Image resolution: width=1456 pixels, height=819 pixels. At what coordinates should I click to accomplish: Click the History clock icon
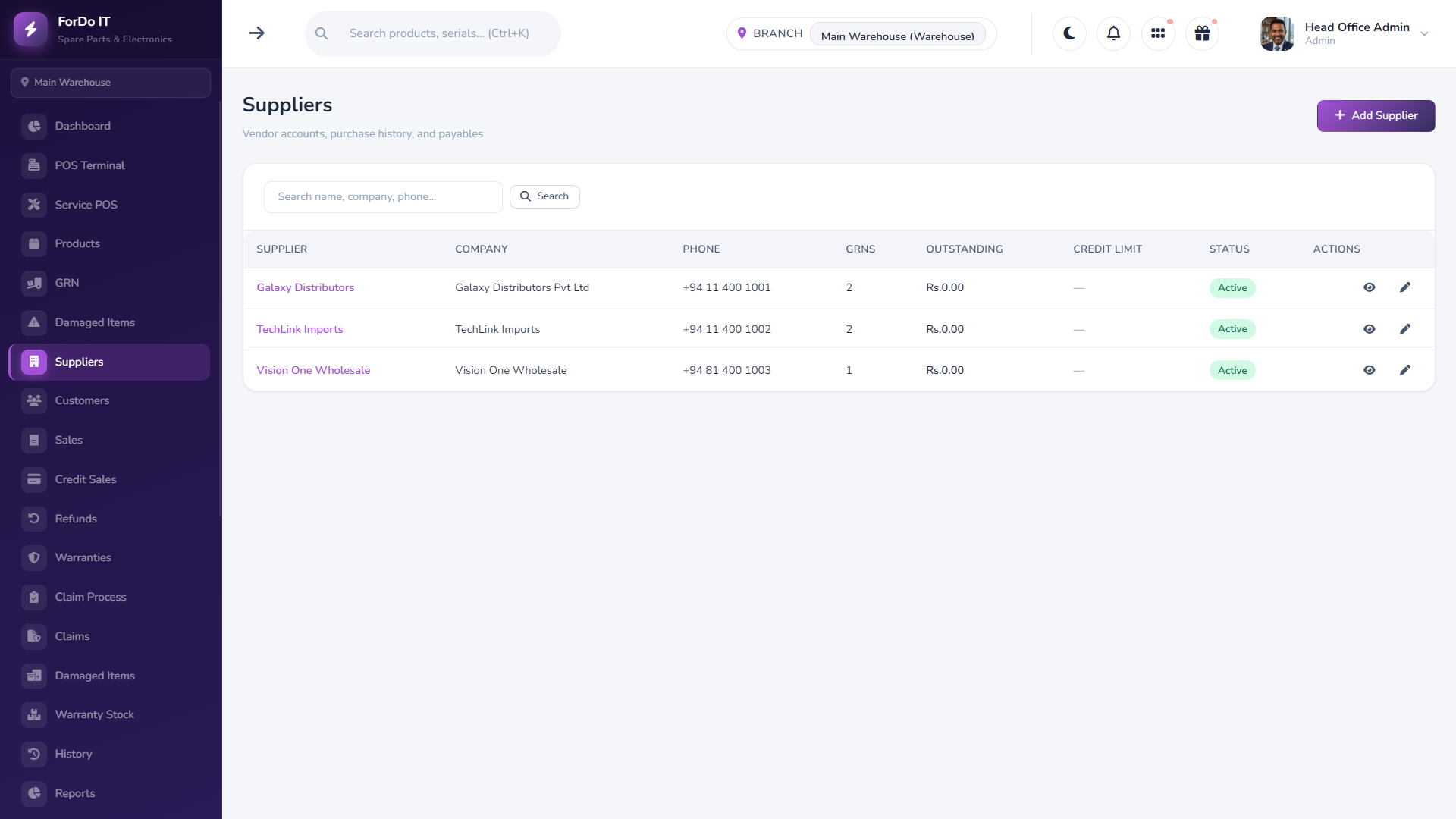pos(34,754)
